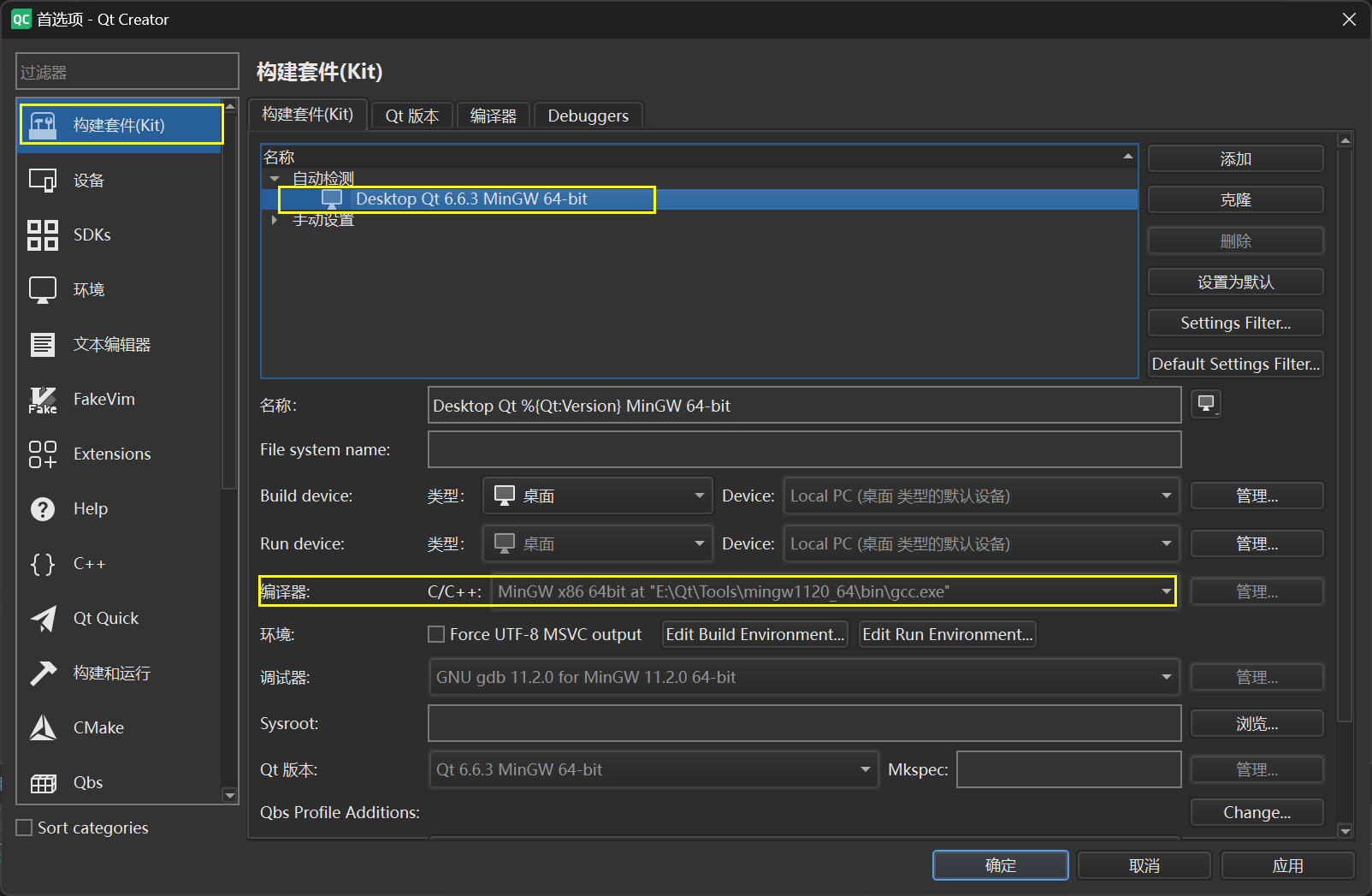1372x896 pixels.
Task: Select the 环境 monitor icon
Action: tap(43, 289)
